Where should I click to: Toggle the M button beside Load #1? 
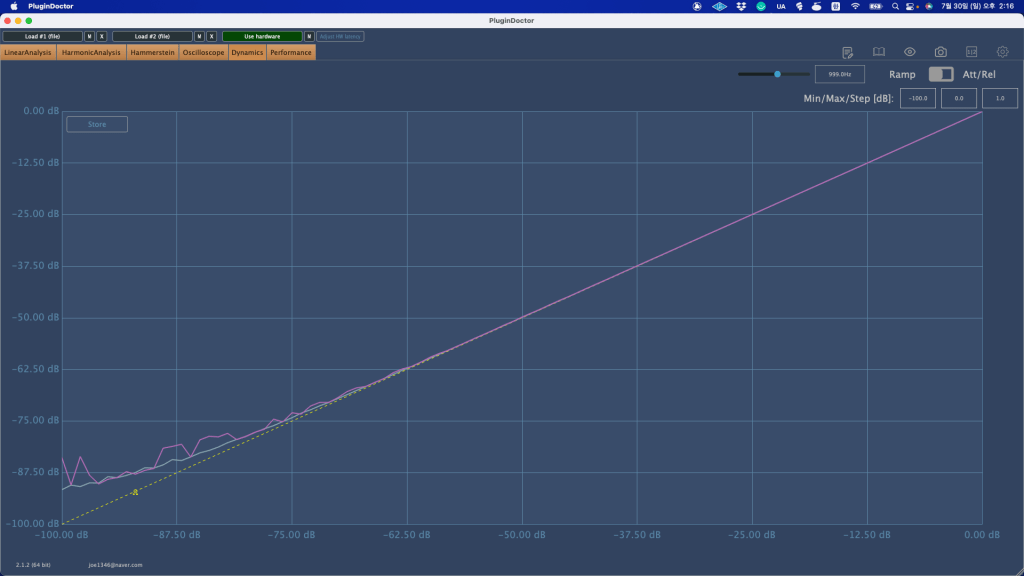(x=89, y=36)
